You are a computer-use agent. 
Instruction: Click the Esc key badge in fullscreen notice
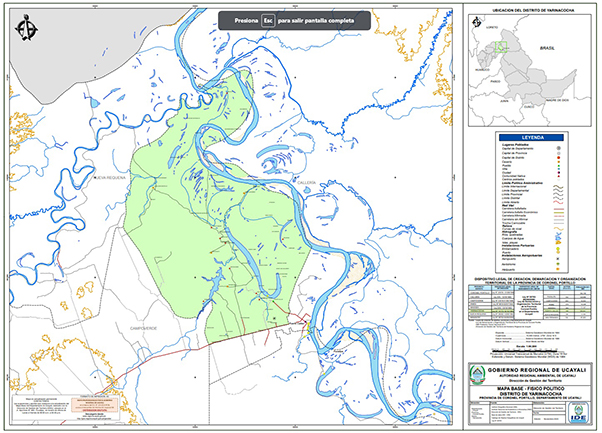(x=267, y=20)
